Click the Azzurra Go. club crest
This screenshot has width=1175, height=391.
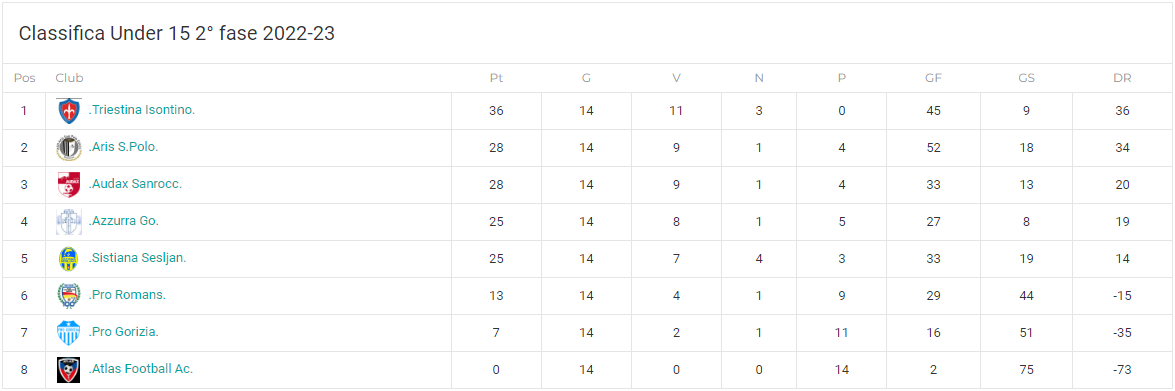coord(68,222)
